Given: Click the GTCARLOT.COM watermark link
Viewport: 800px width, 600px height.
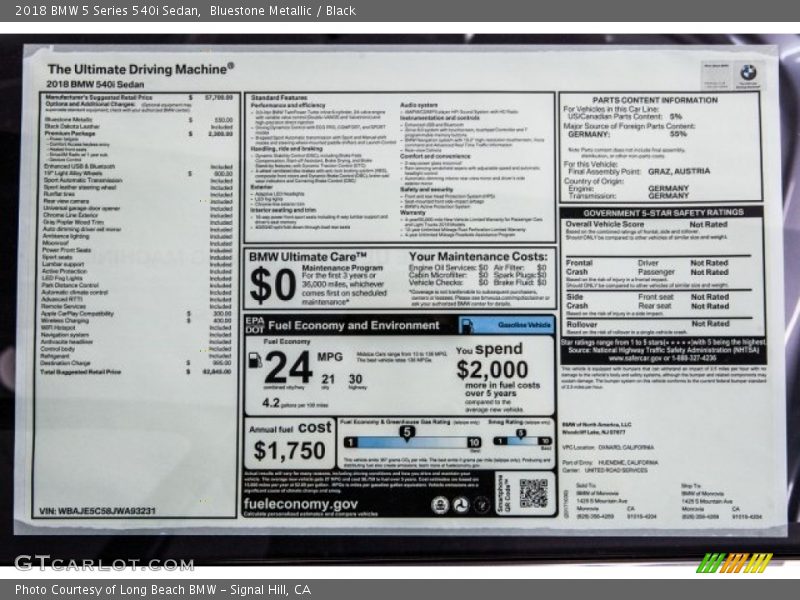Looking at the screenshot, I should [105, 563].
